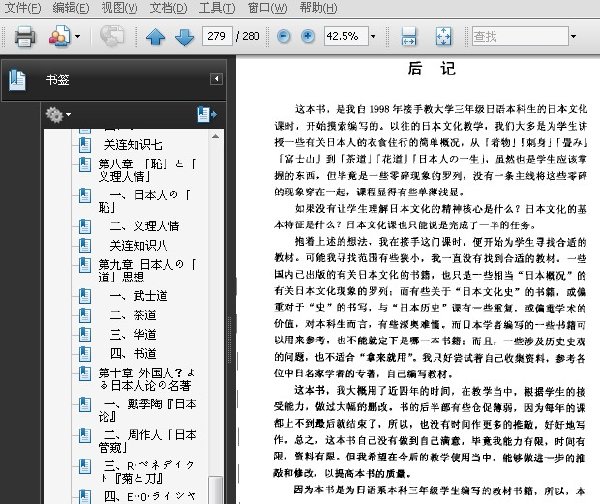Click bookmark icon beside 一、戴季陶 entry

coord(85,405)
